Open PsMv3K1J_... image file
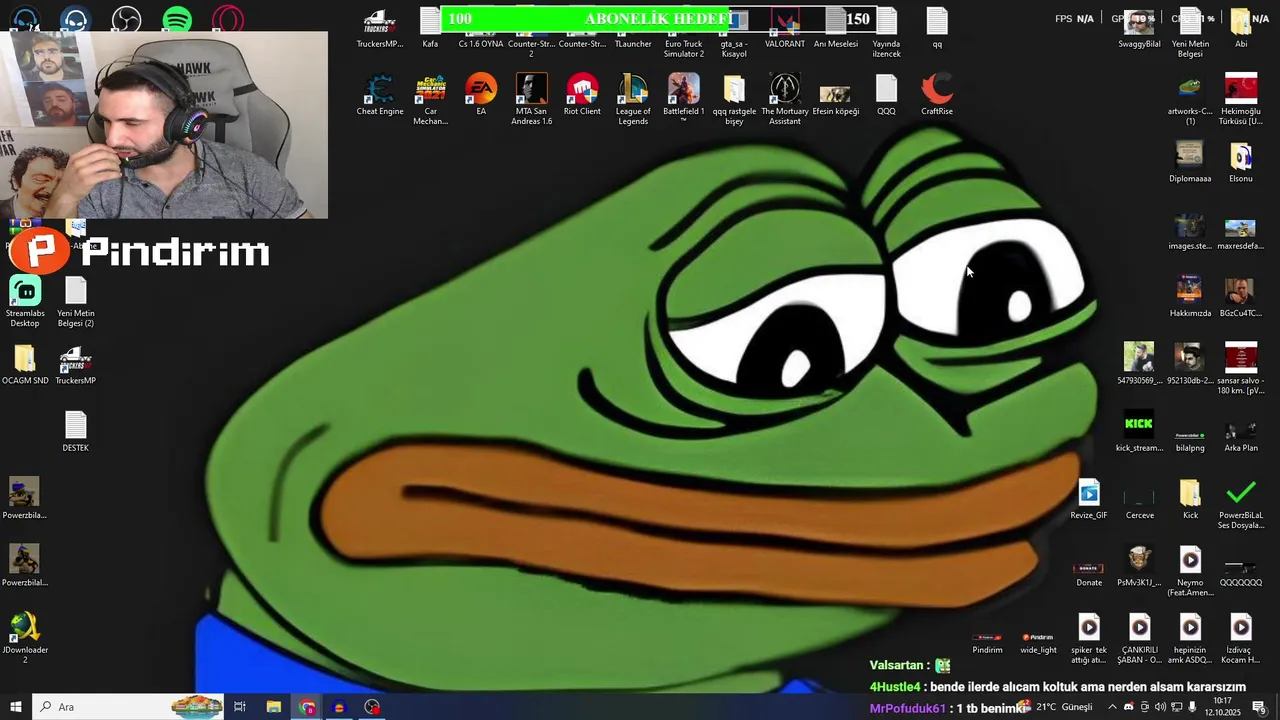Image resolution: width=1280 pixels, height=720 pixels. click(x=1139, y=566)
